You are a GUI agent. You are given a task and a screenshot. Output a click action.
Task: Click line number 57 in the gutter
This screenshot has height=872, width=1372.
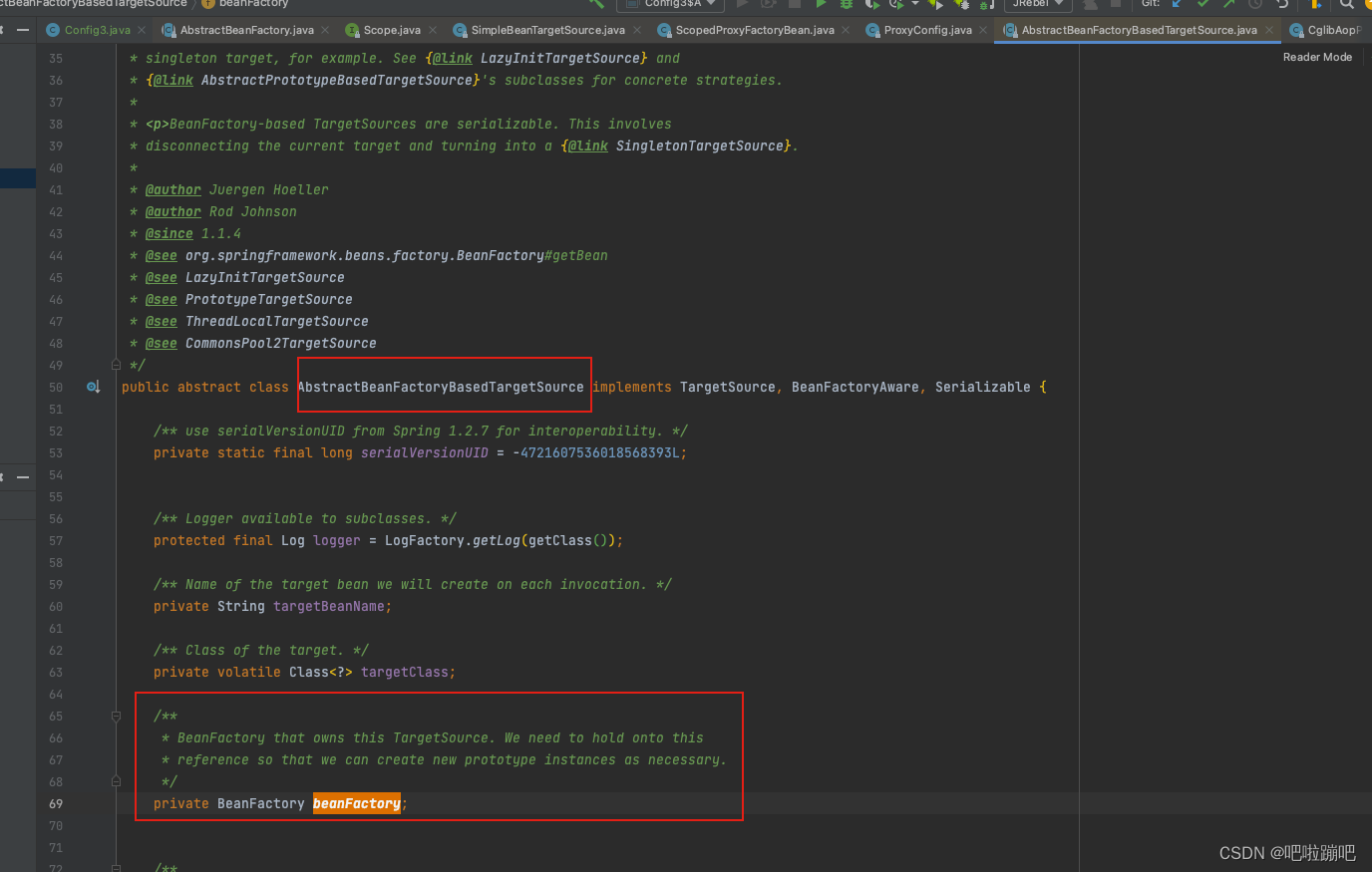pos(56,540)
